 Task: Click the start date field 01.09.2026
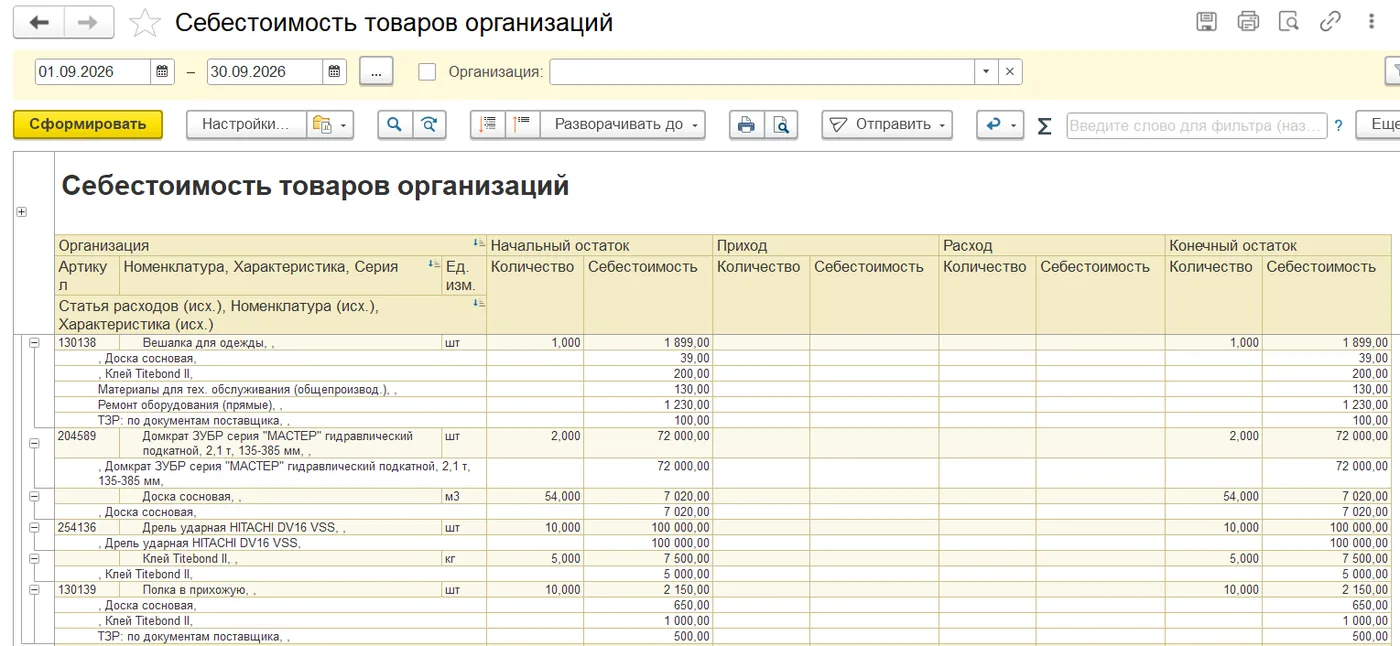[93, 72]
